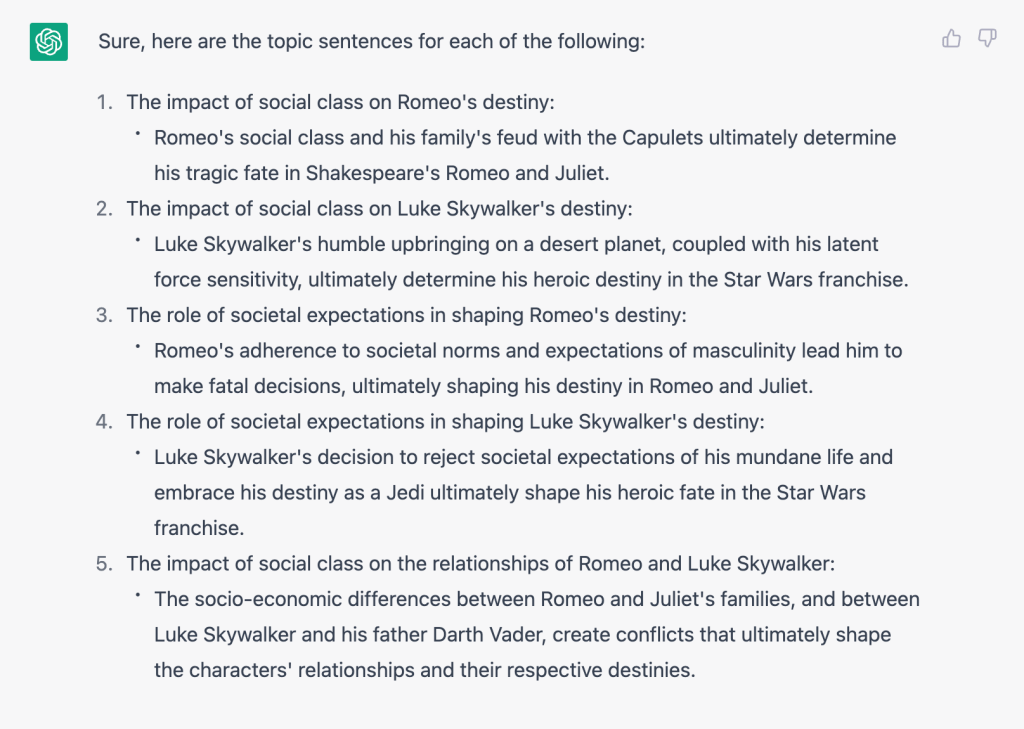This screenshot has height=729, width=1024.
Task: Click the line starting 'make fatal decisions'
Action: click(x=483, y=386)
